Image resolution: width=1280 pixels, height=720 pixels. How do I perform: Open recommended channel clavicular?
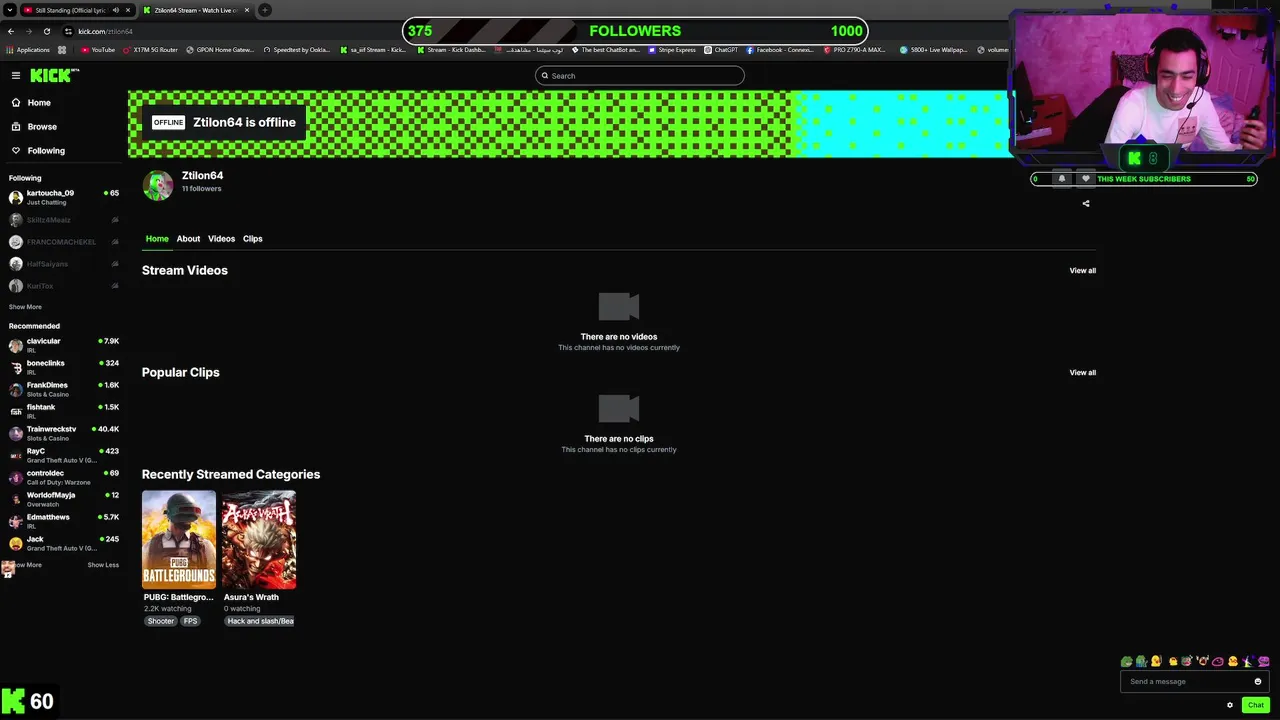tap(64, 345)
